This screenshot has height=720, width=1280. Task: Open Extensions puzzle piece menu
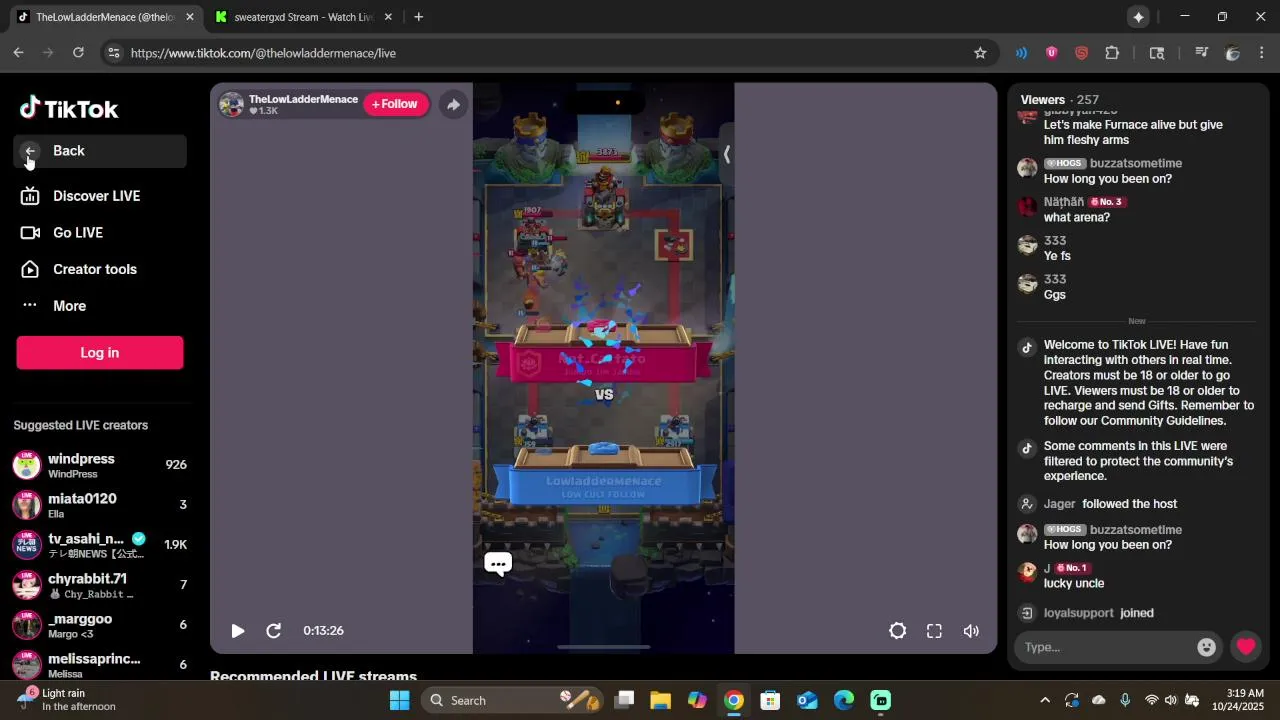(1112, 53)
